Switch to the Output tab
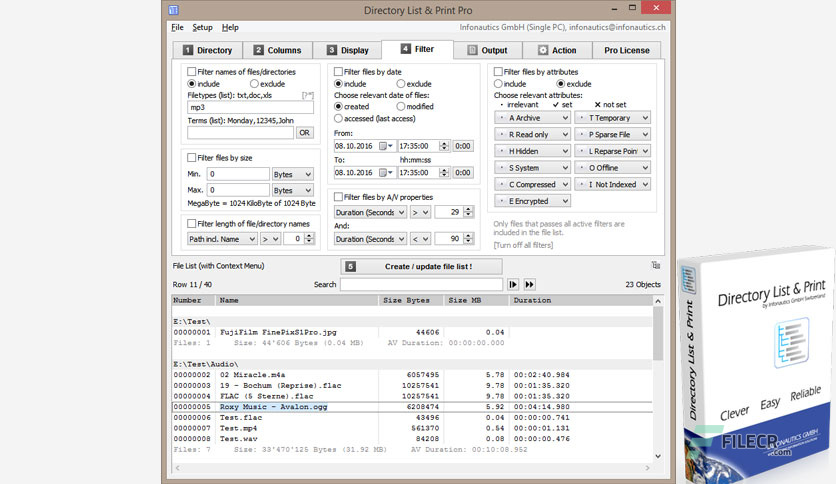This screenshot has width=836, height=484. (x=487, y=50)
